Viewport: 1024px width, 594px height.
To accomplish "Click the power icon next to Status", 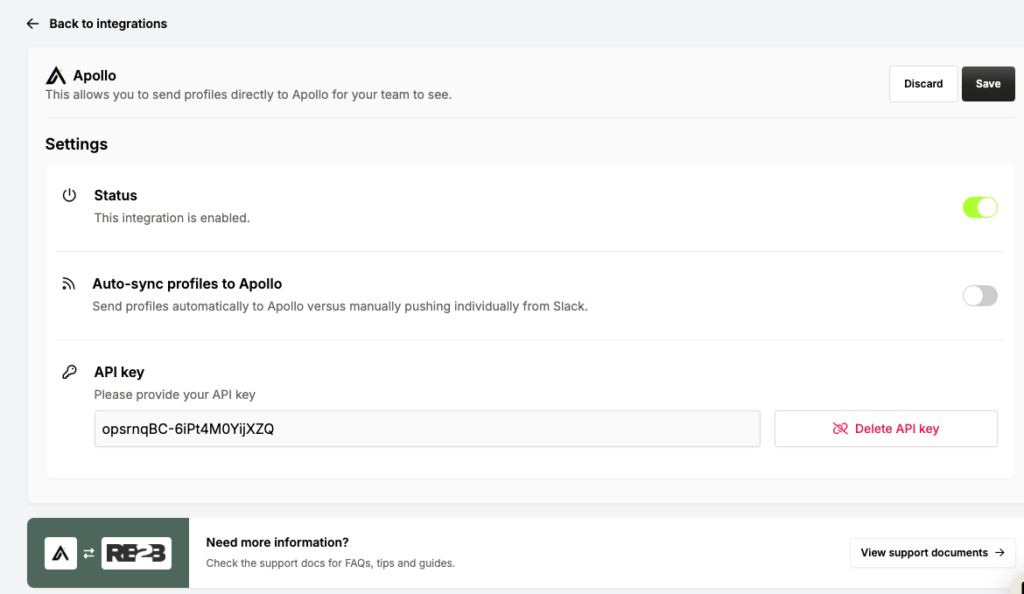I will [x=69, y=196].
